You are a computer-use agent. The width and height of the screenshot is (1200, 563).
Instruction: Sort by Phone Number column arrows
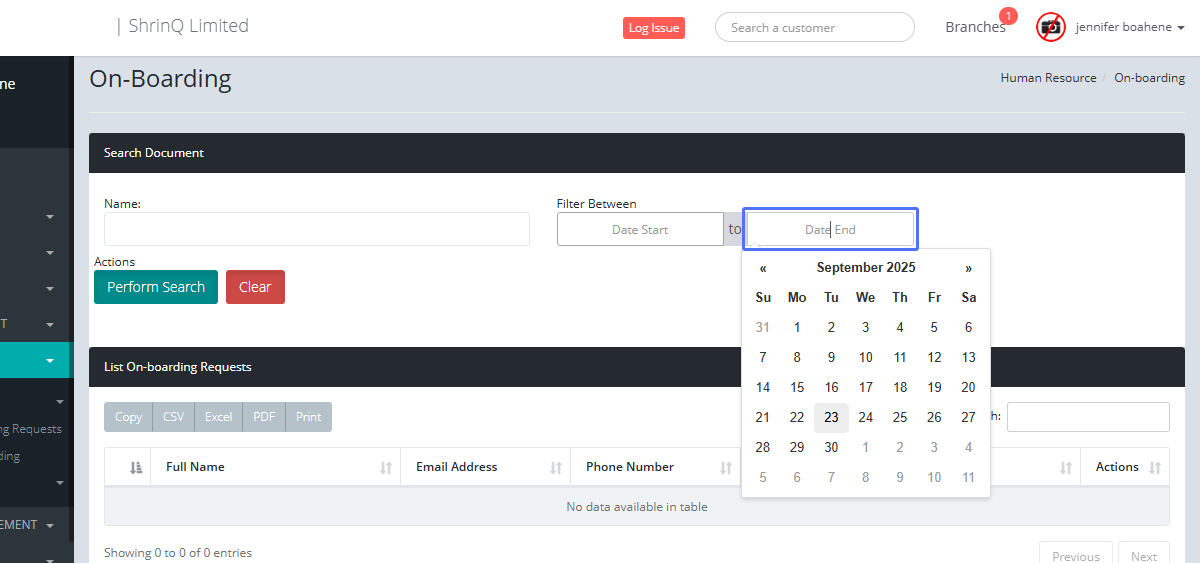tap(726, 468)
